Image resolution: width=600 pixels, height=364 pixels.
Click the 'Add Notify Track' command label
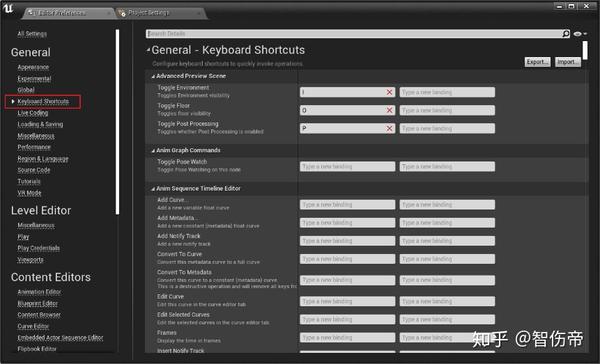point(179,236)
